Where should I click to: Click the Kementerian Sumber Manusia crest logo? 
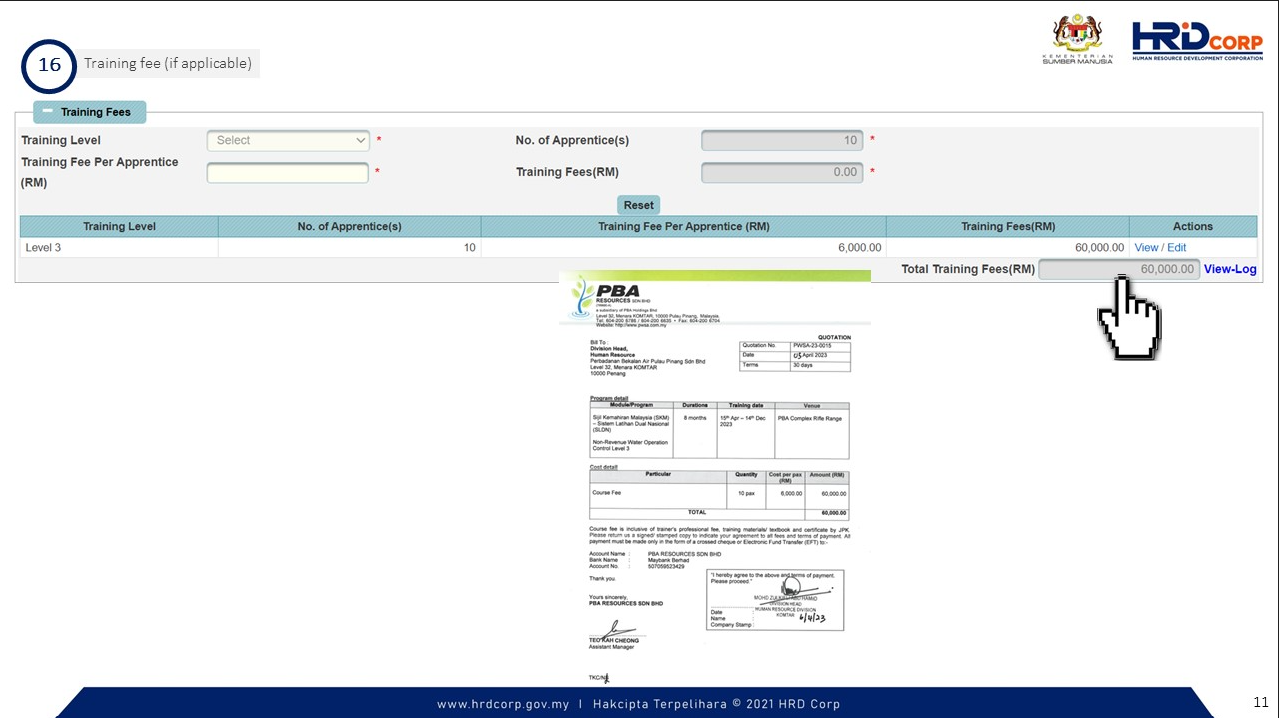(1077, 40)
